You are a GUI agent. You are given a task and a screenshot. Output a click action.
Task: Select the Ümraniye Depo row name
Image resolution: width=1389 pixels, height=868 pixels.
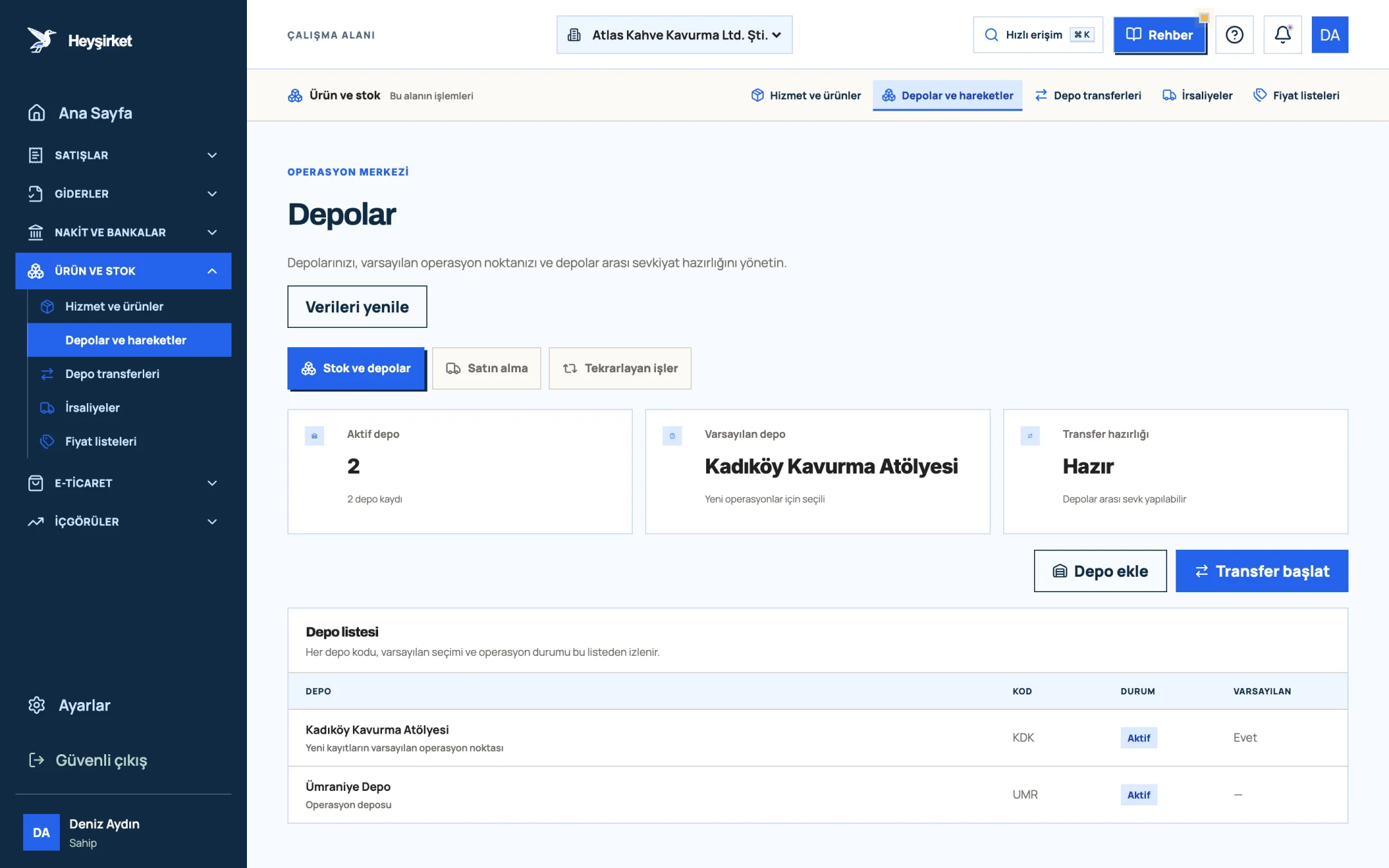(x=348, y=786)
